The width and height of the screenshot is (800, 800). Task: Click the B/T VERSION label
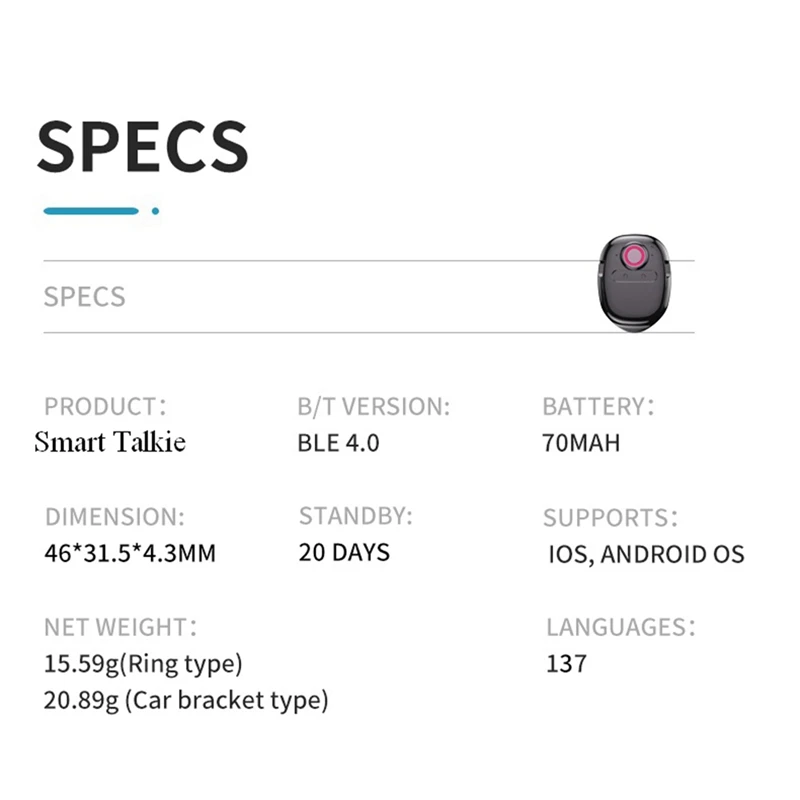click(x=374, y=407)
